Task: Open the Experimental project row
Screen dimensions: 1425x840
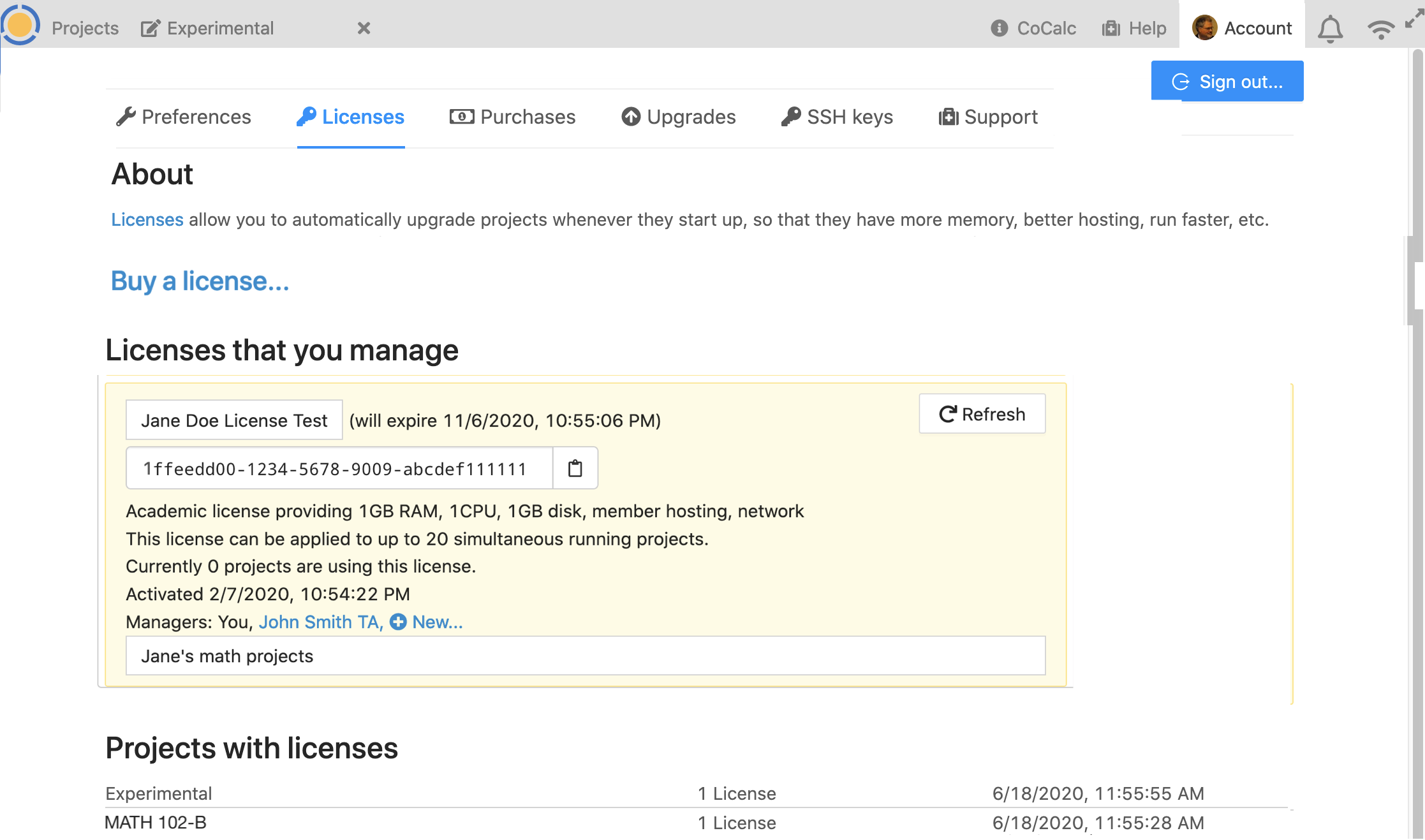Action: point(159,793)
